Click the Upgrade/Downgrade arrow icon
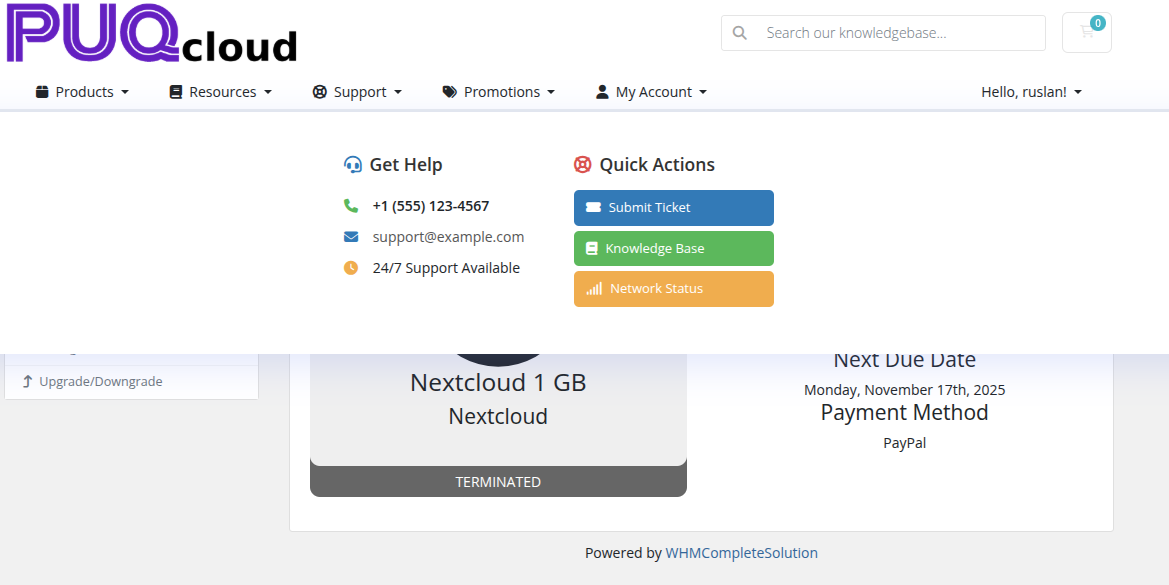The image size is (1169, 585). [28, 381]
